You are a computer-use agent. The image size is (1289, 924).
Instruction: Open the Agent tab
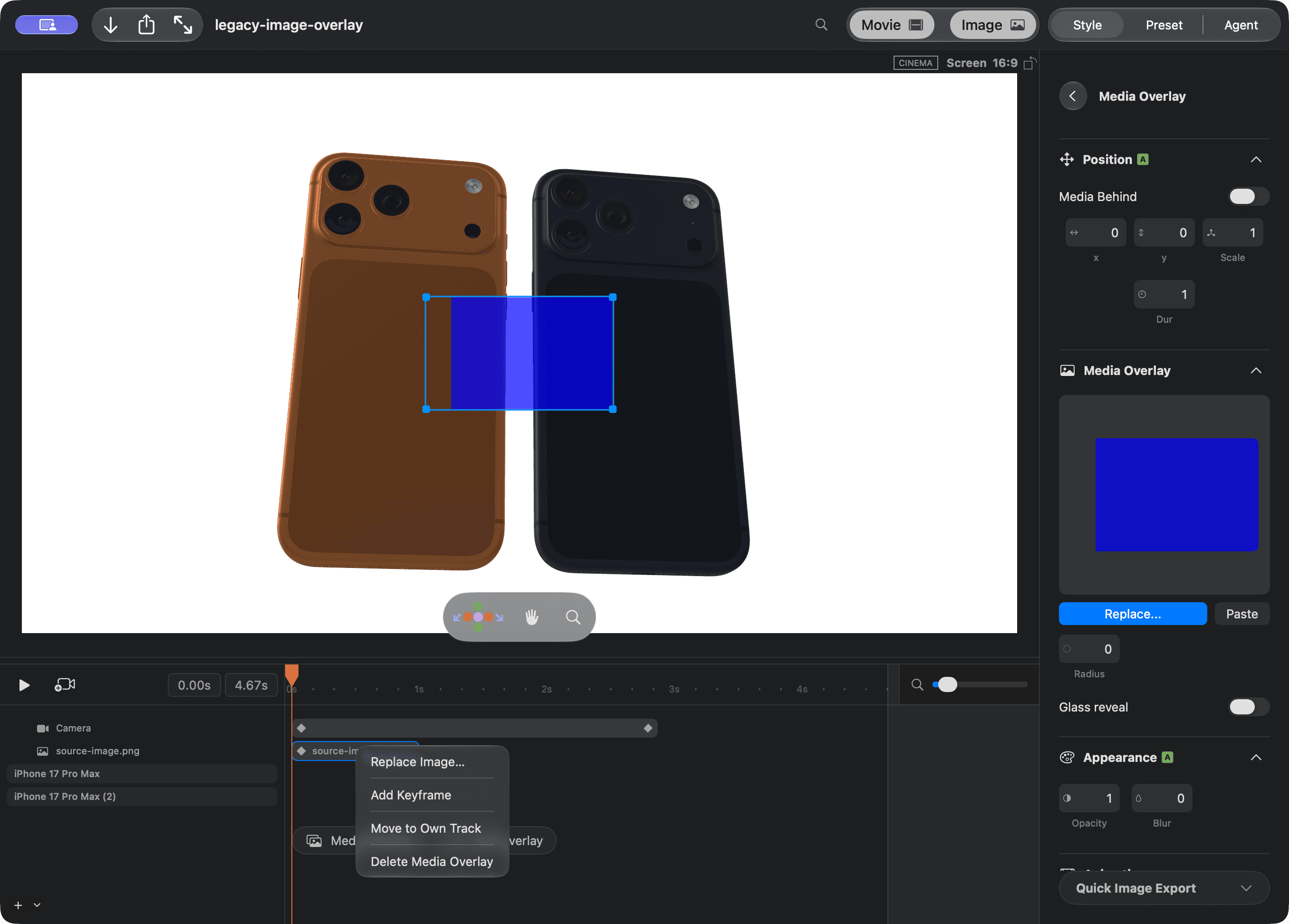tap(1241, 25)
